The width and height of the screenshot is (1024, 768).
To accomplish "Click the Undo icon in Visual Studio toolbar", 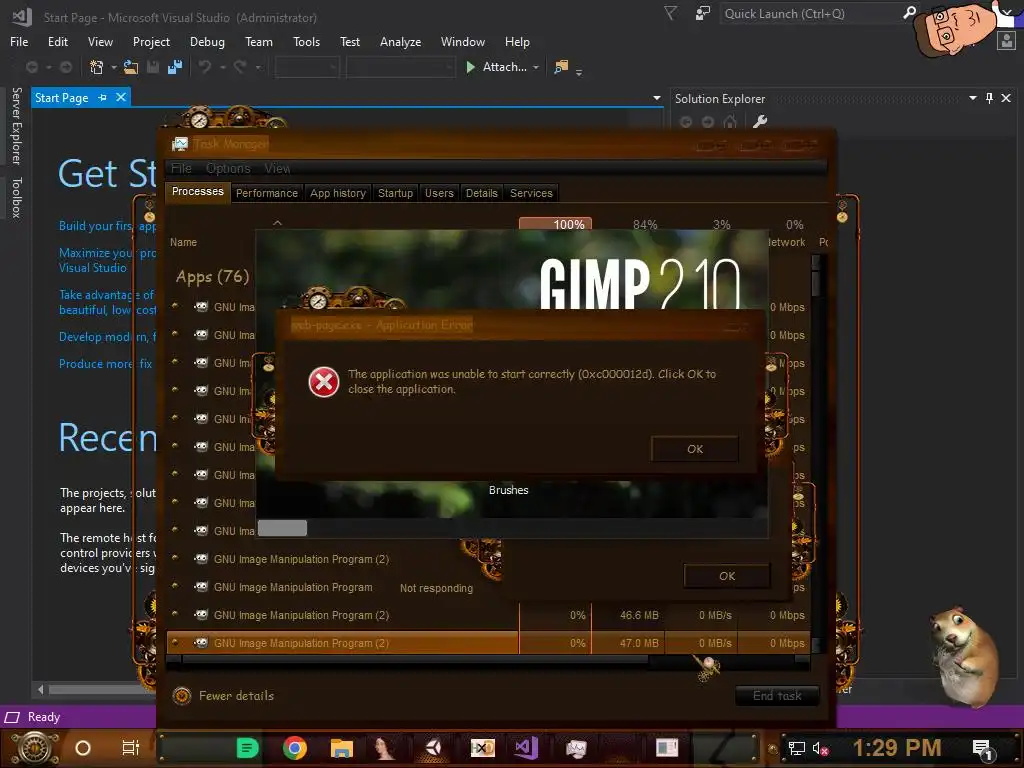I will pyautogui.click(x=205, y=67).
